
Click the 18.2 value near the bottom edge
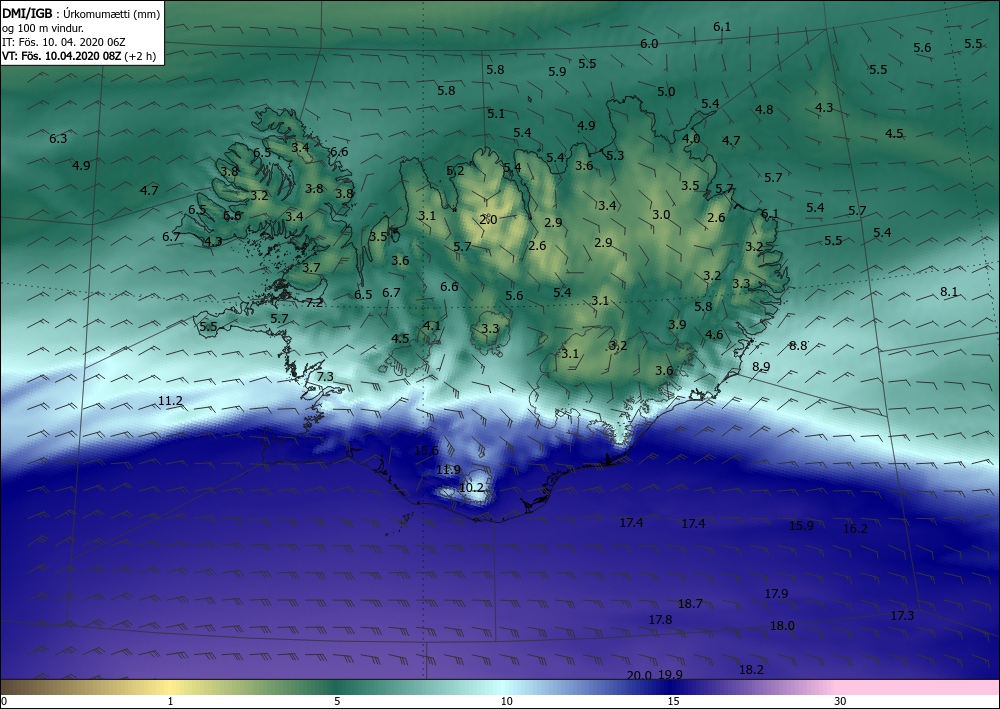point(751,670)
